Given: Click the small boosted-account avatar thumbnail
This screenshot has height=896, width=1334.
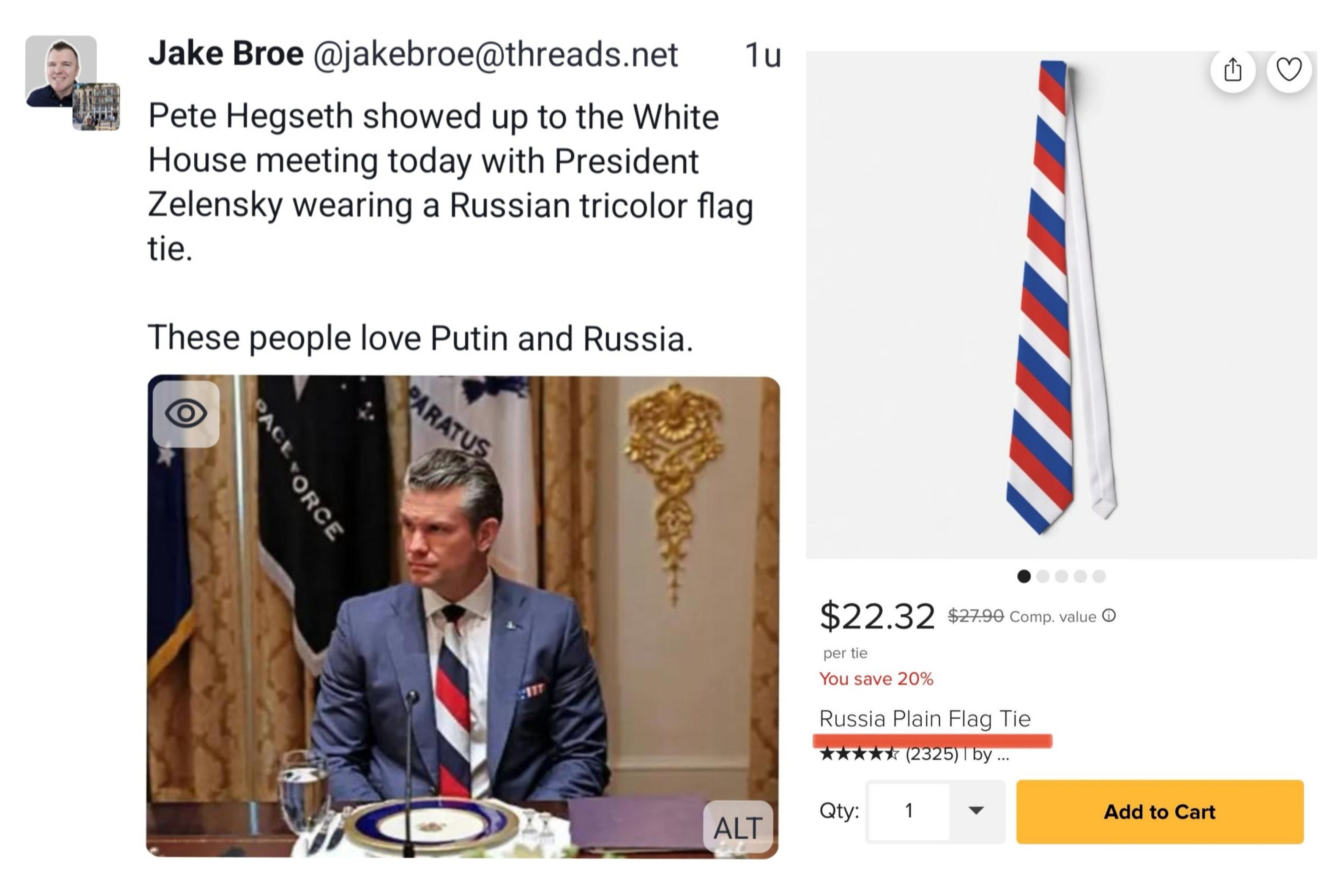Looking at the screenshot, I should [x=96, y=107].
